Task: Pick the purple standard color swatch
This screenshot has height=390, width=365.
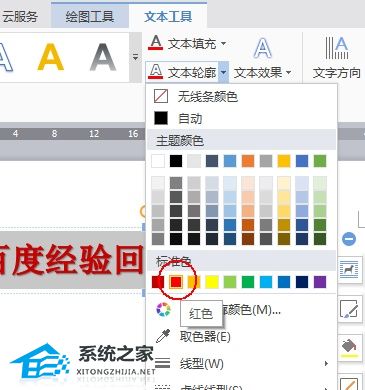Action: 320,282
